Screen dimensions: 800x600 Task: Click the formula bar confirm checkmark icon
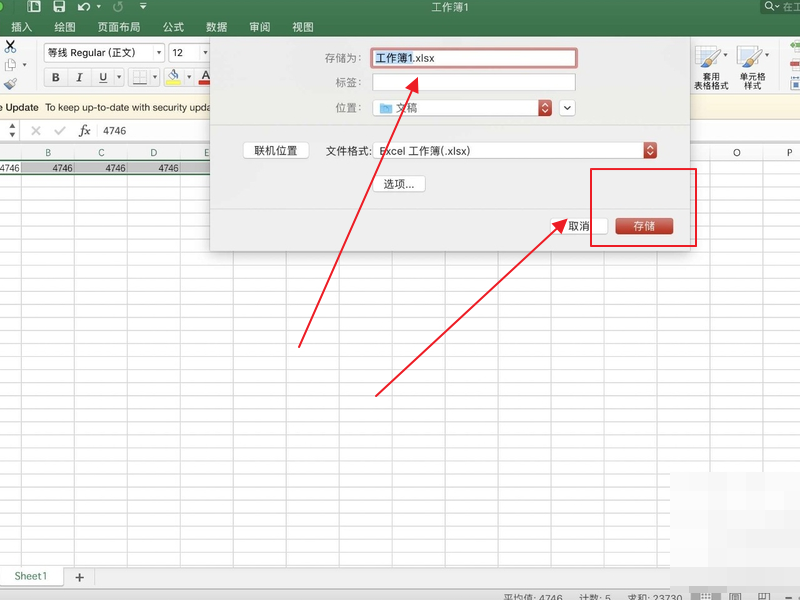(x=60, y=131)
